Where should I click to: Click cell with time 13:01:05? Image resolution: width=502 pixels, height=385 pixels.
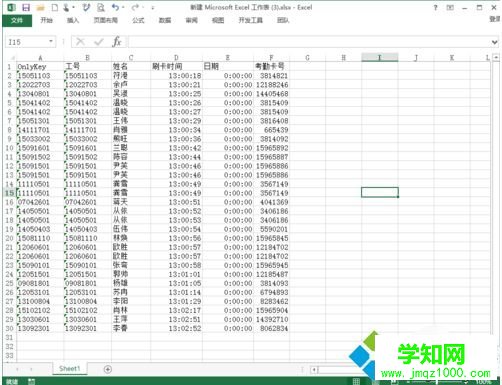click(176, 283)
